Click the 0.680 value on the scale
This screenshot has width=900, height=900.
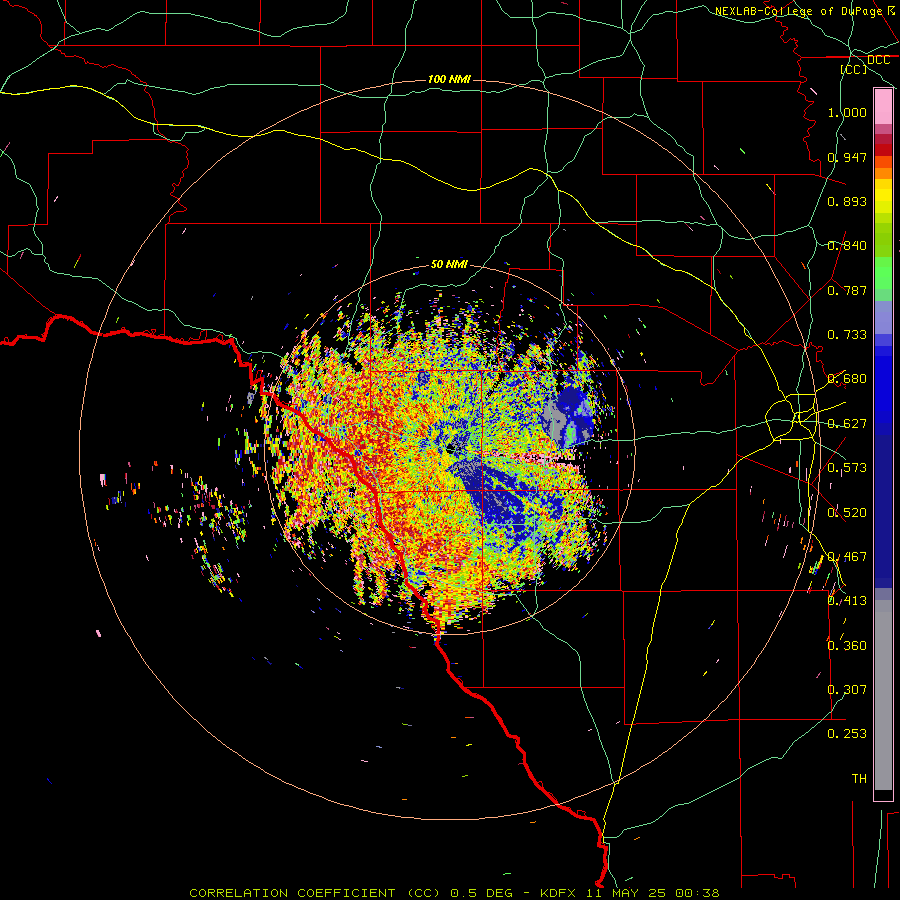(x=847, y=379)
